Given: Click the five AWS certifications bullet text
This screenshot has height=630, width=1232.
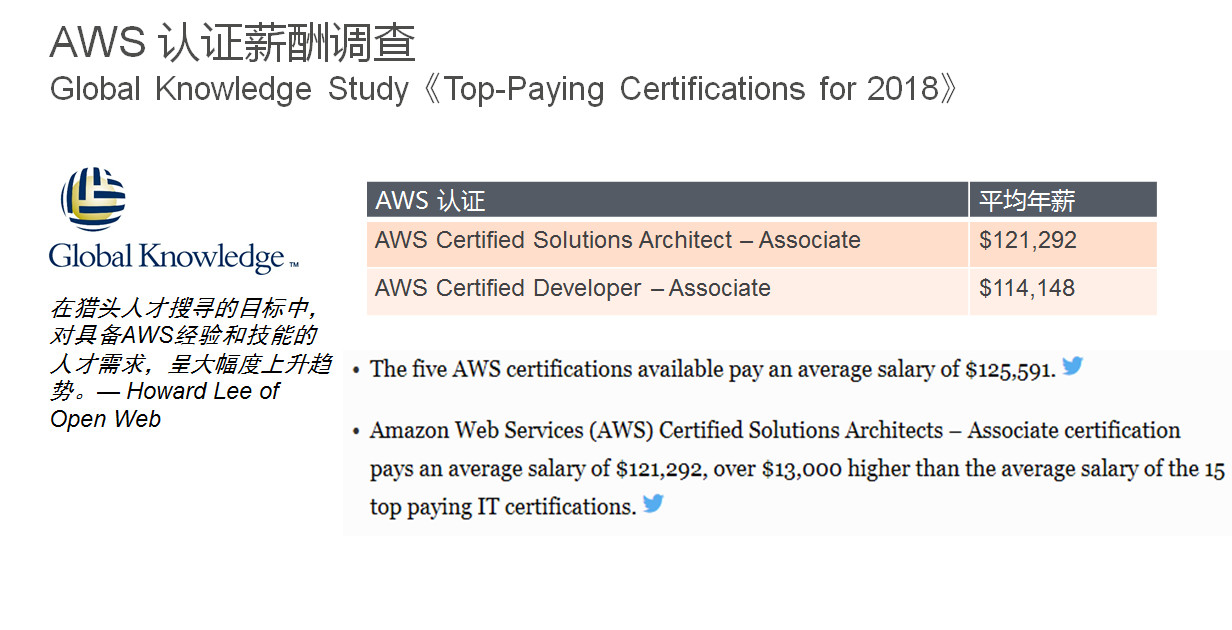Looking at the screenshot, I should pyautogui.click(x=713, y=369).
